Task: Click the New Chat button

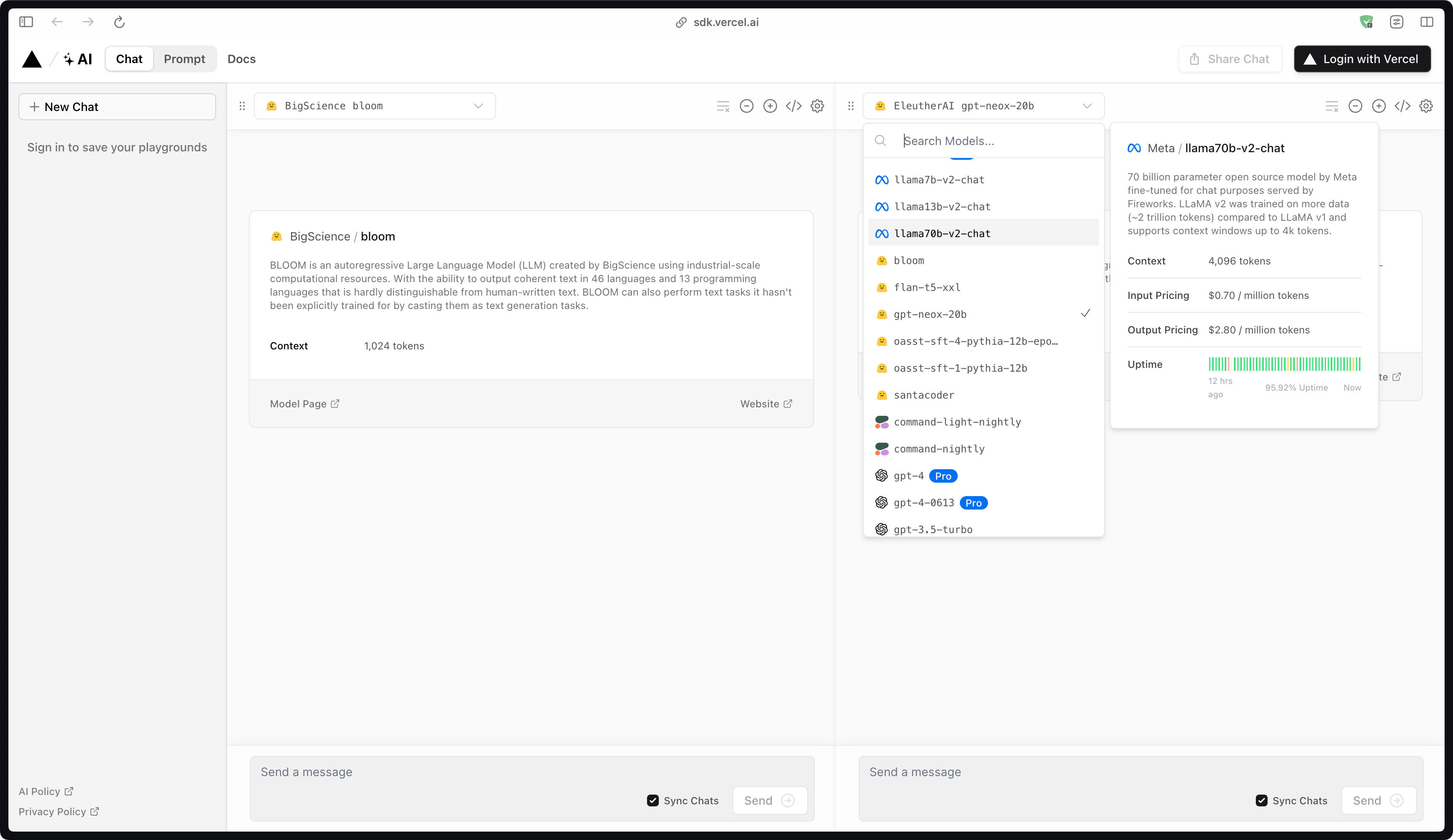Action: click(x=117, y=107)
